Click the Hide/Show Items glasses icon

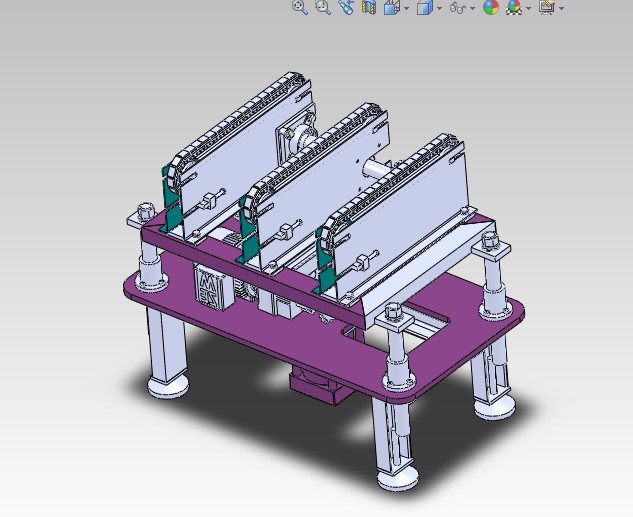[x=458, y=8]
